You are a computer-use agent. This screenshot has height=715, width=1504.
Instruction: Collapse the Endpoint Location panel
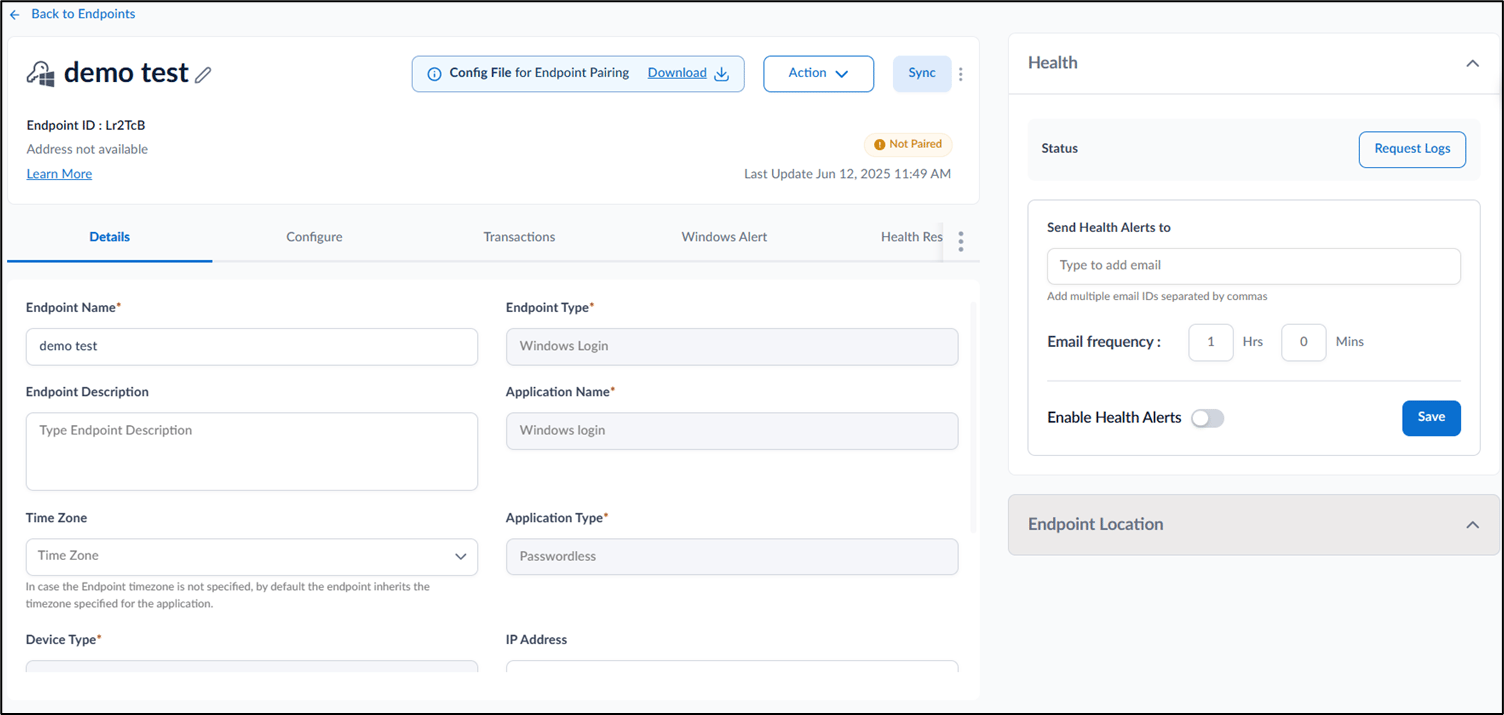[1472, 525]
